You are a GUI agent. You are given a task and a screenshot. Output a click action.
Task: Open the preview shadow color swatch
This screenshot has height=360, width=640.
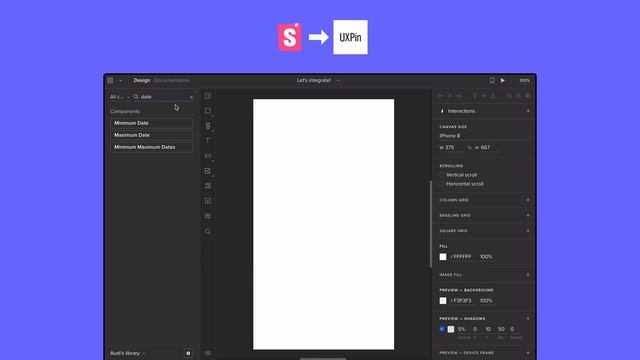451,329
